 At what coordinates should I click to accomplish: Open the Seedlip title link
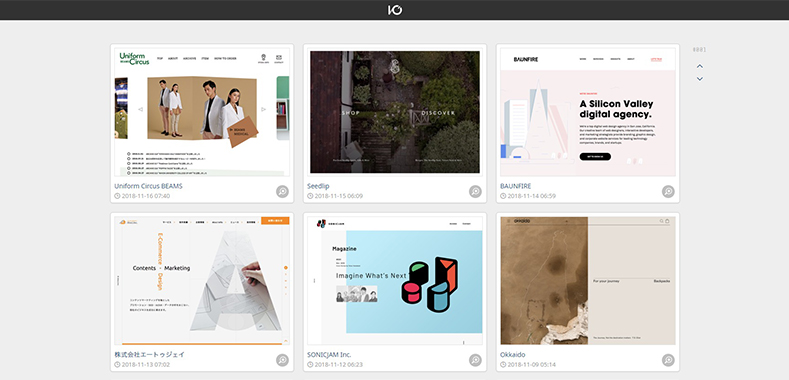(x=318, y=186)
